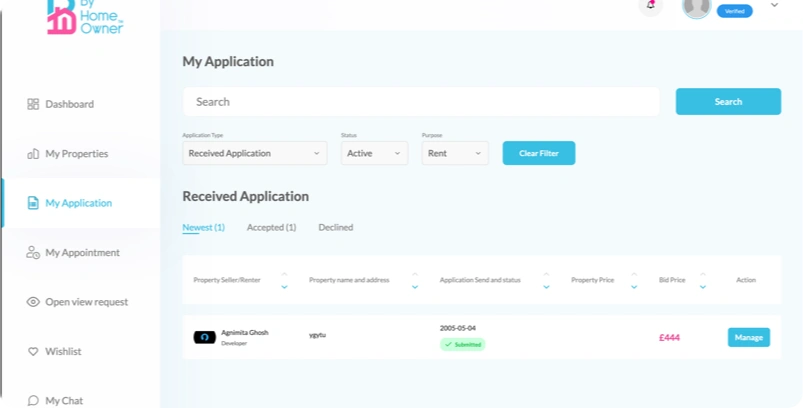Viewport: 803px width, 408px height.
Task: Click the My Appointment person icon
Action: [33, 253]
